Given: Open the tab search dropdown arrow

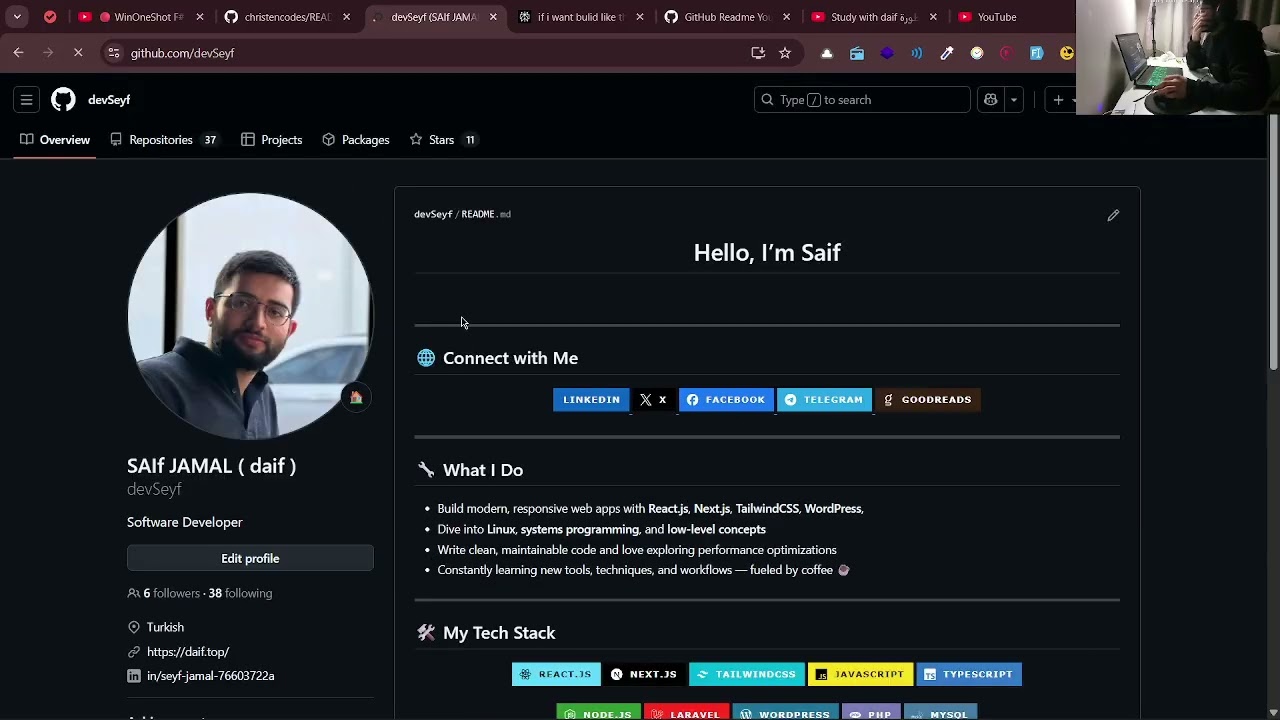Looking at the screenshot, I should [x=17, y=17].
